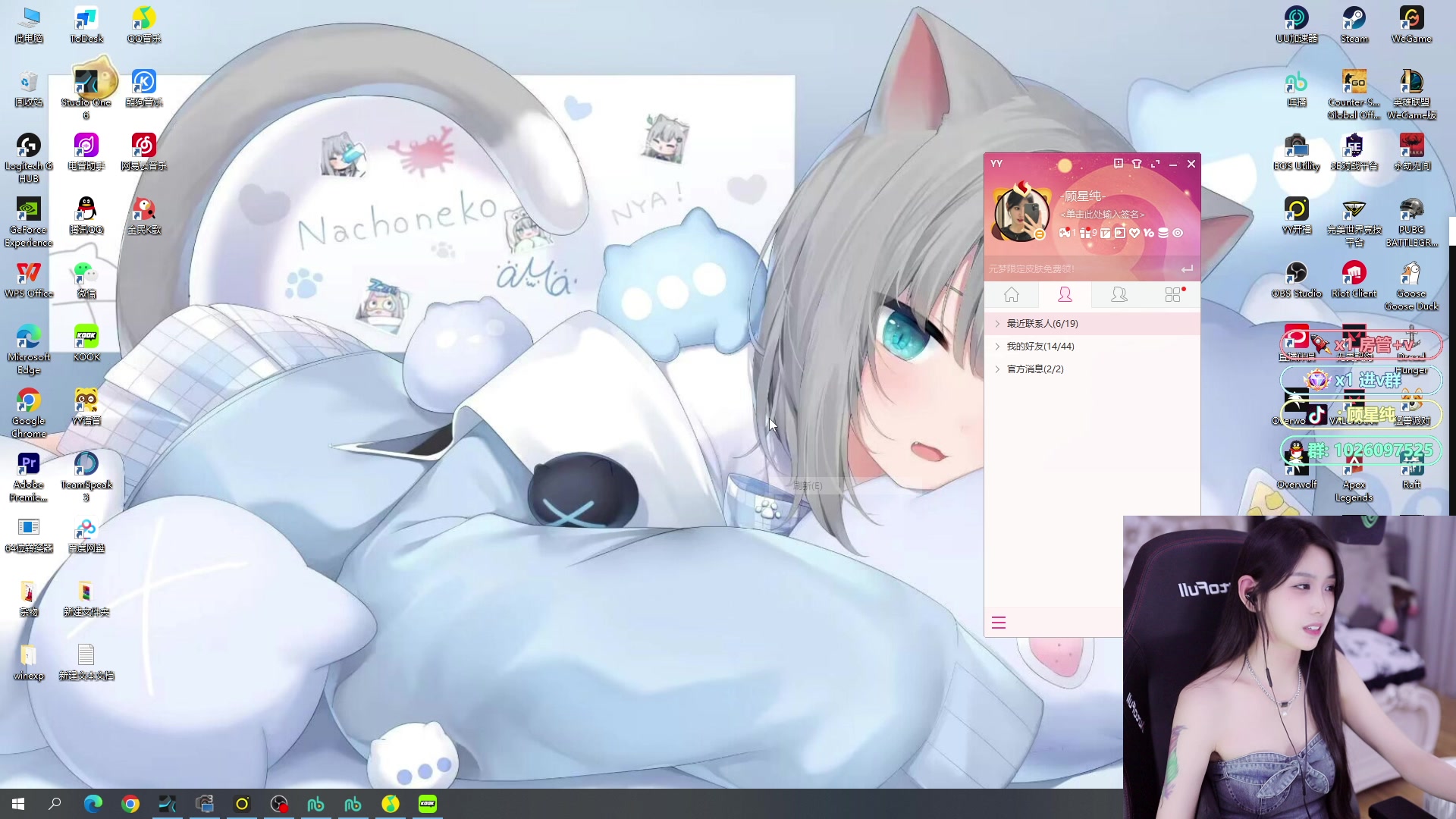
Task: Click the YY calendar sign-in icon
Action: click(x=1106, y=233)
